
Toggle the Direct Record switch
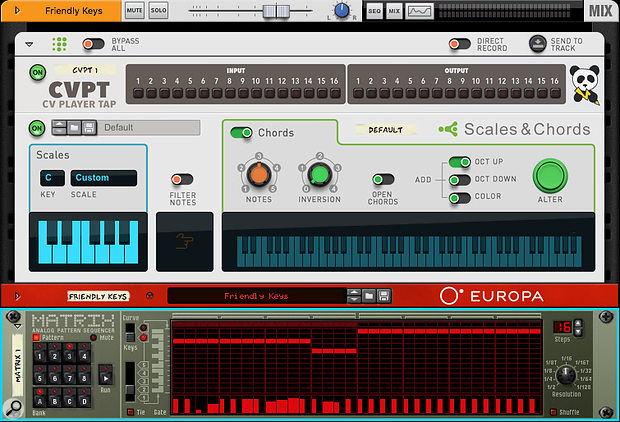click(459, 44)
